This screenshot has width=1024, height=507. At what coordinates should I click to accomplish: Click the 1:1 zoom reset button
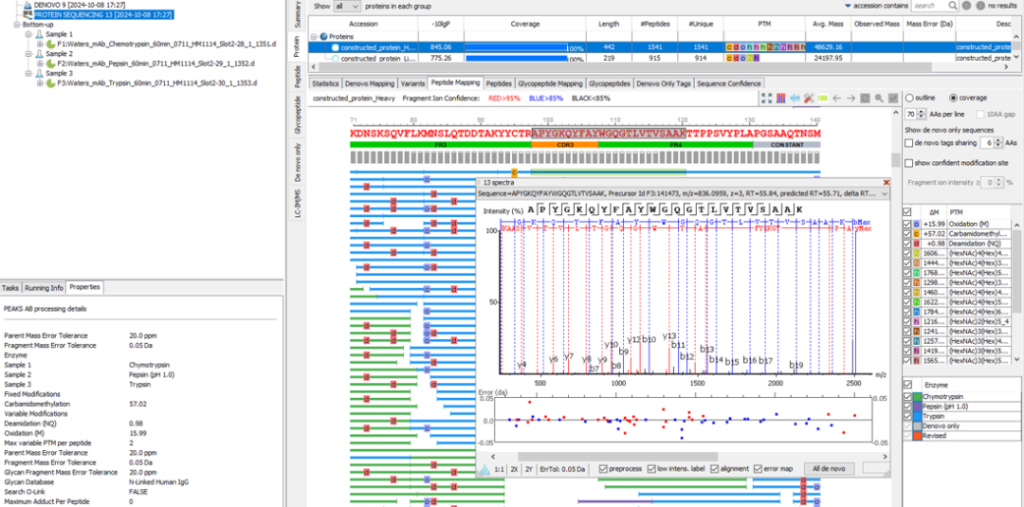tap(498, 468)
